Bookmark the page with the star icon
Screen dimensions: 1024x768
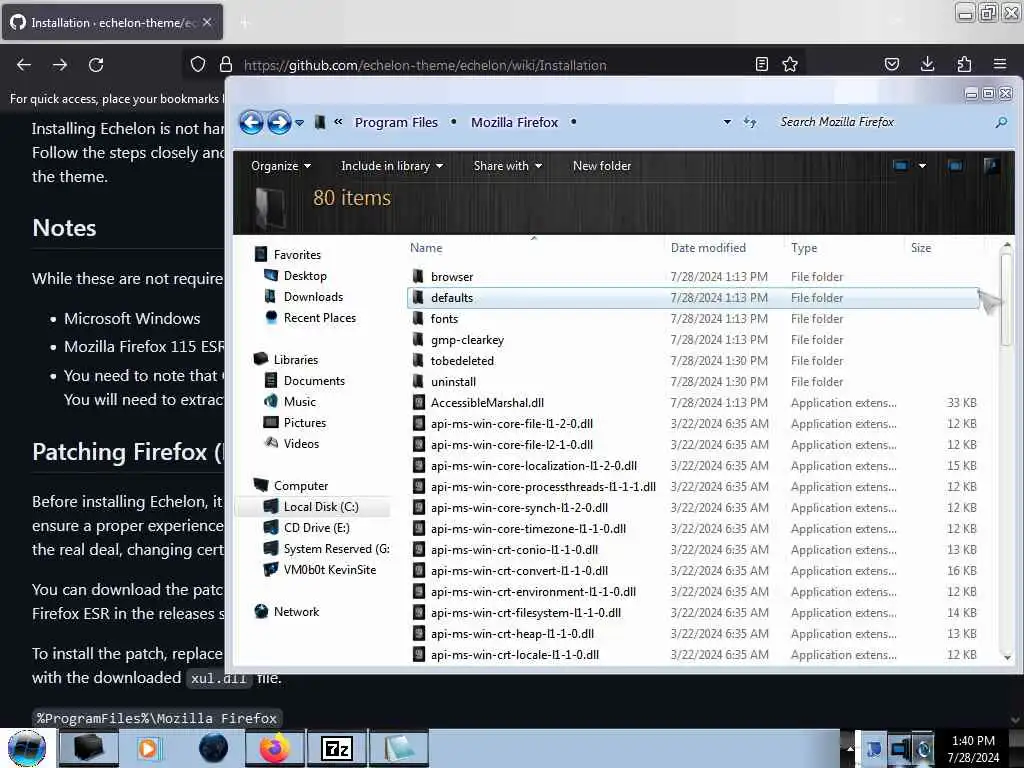(x=790, y=64)
